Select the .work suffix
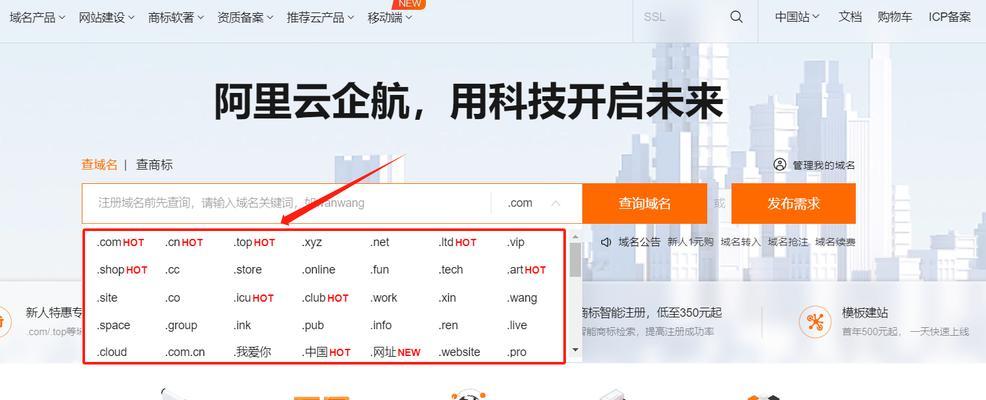Screen dimensions: 986x400 point(384,297)
